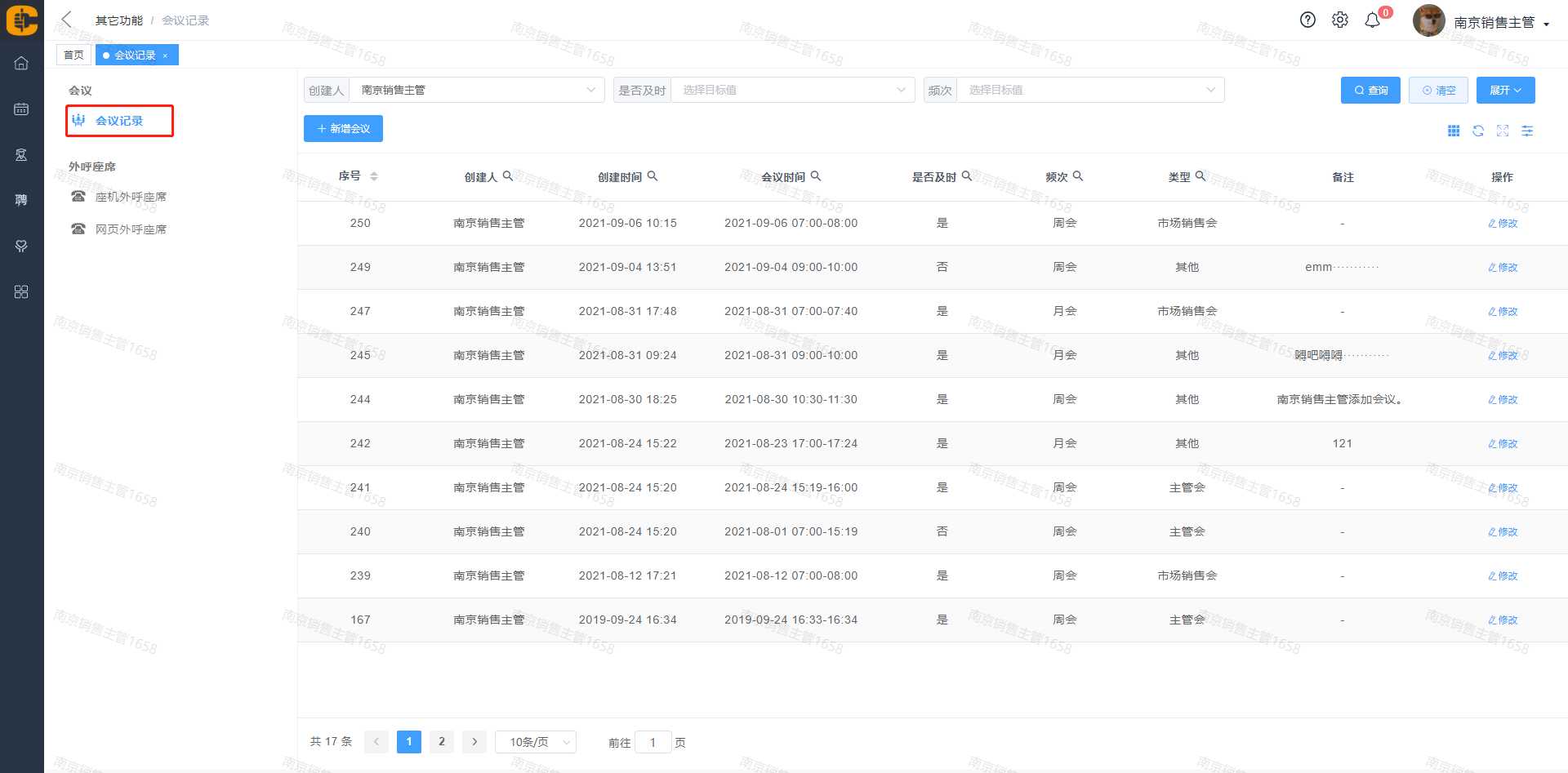
Task: Click the home icon in left sidebar
Action: (x=21, y=63)
